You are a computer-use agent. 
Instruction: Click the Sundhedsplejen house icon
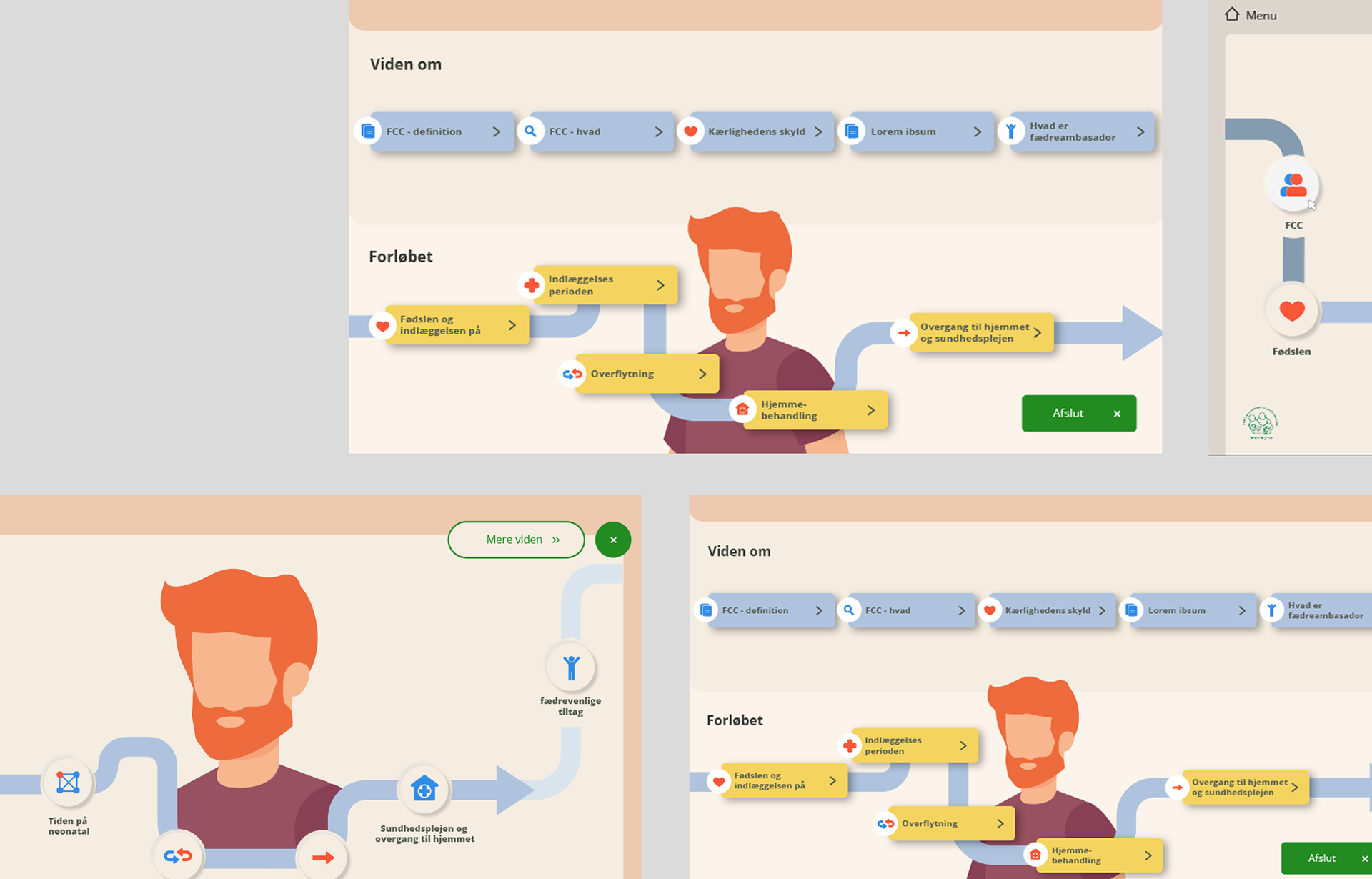pos(424,790)
